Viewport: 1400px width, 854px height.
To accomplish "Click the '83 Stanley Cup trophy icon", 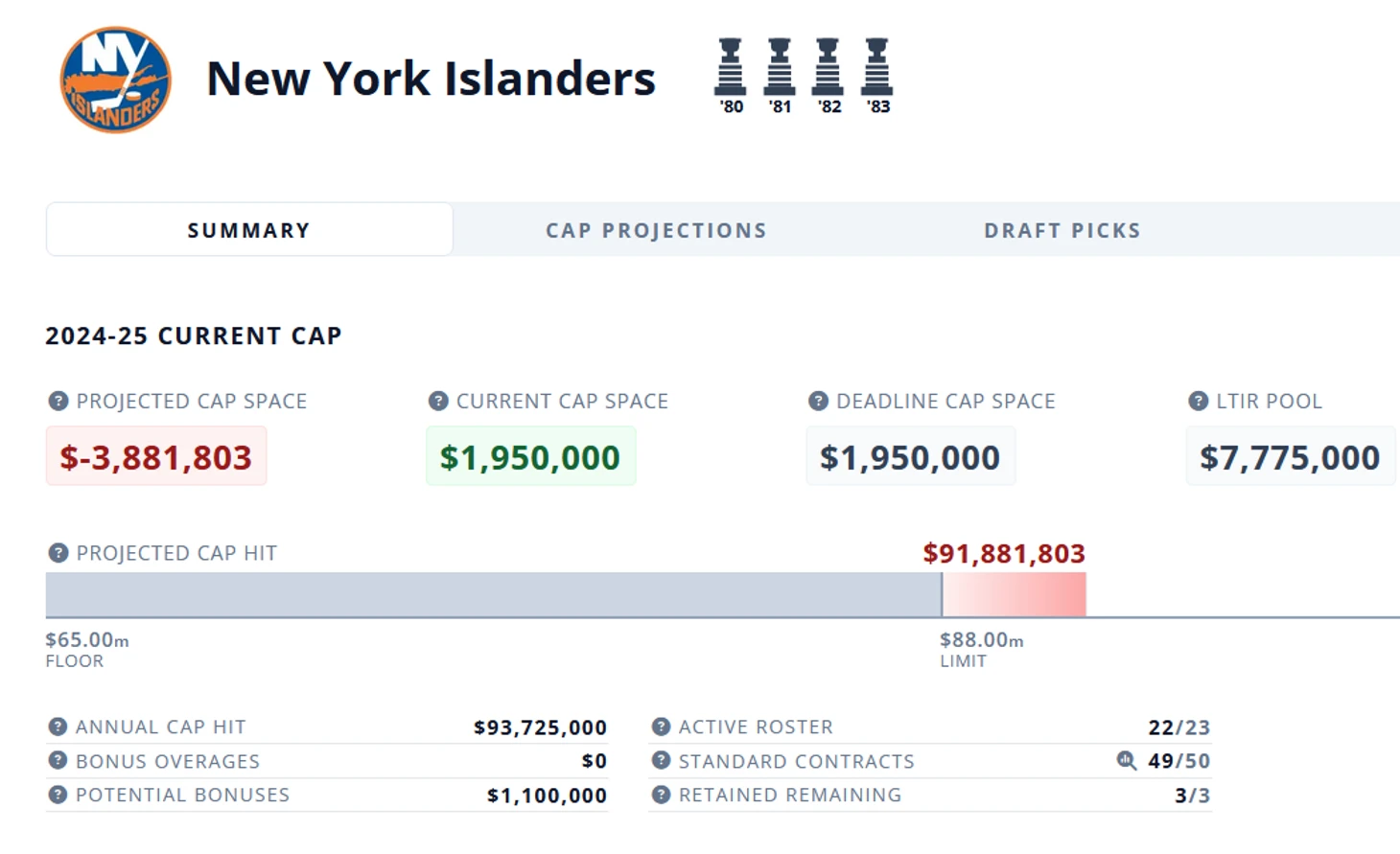I will [x=876, y=67].
